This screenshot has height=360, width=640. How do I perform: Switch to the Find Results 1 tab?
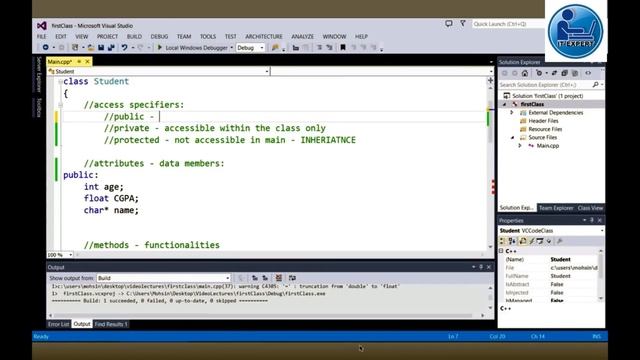tap(111, 324)
